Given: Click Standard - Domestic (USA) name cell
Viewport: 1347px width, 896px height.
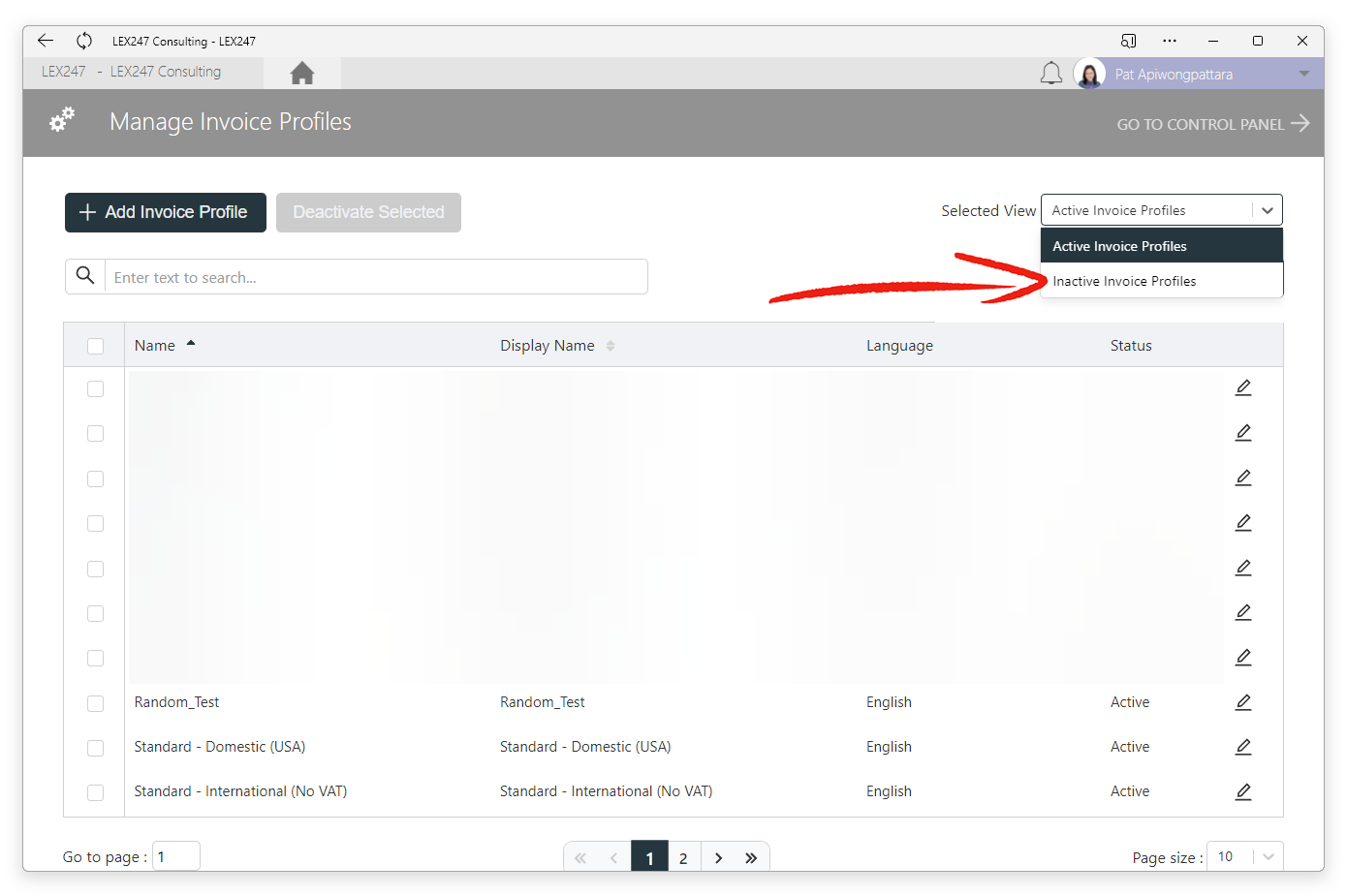Looking at the screenshot, I should click(x=220, y=747).
